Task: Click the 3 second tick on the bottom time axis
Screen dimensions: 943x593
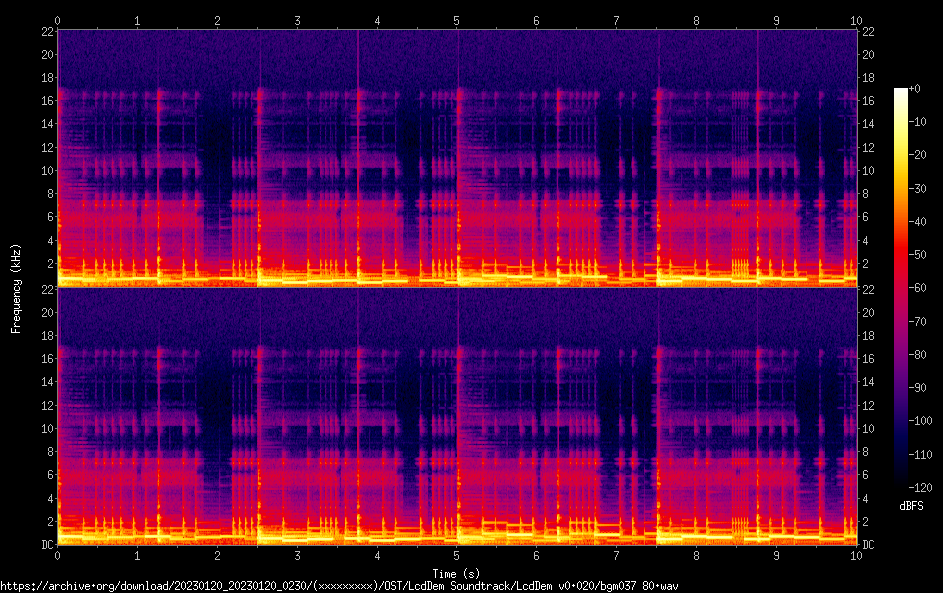Action: click(297, 554)
